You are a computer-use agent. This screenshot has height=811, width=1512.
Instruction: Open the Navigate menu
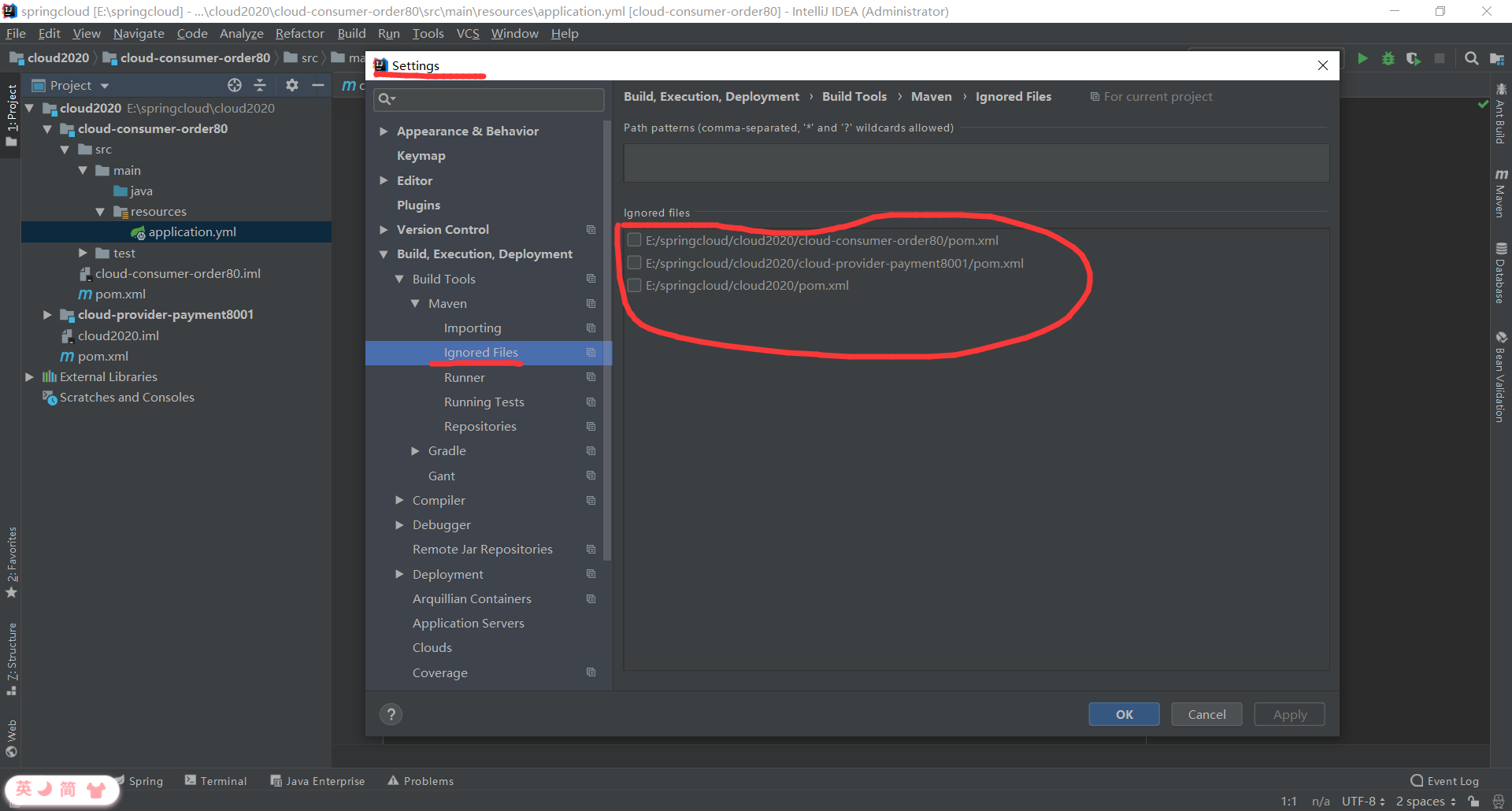point(139,34)
